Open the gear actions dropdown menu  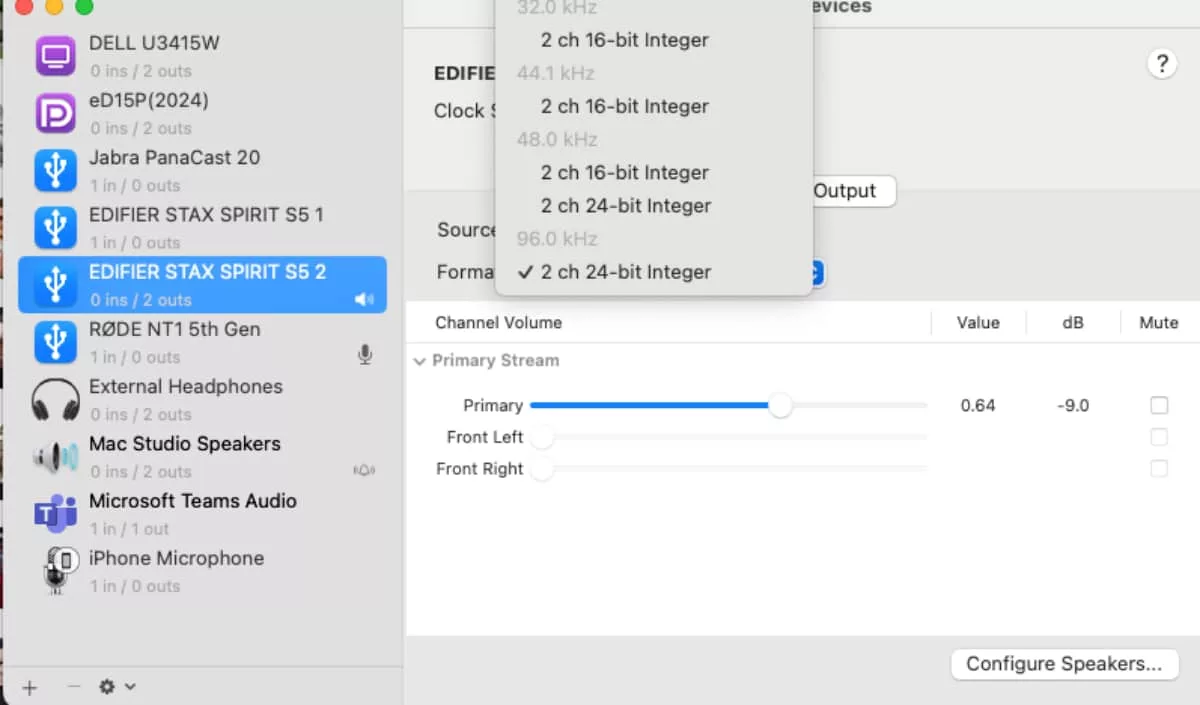click(116, 687)
